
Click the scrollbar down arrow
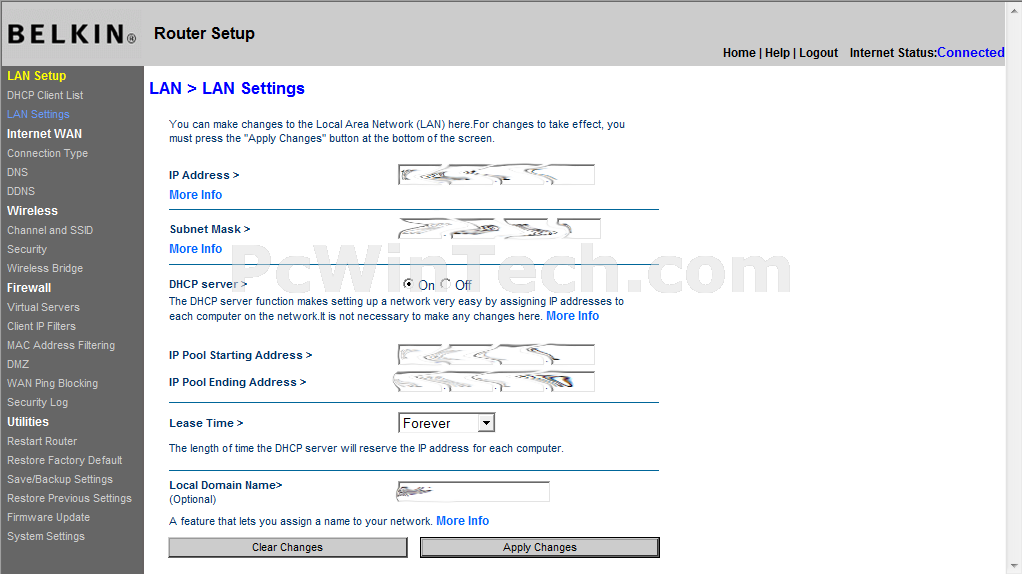1014,567
